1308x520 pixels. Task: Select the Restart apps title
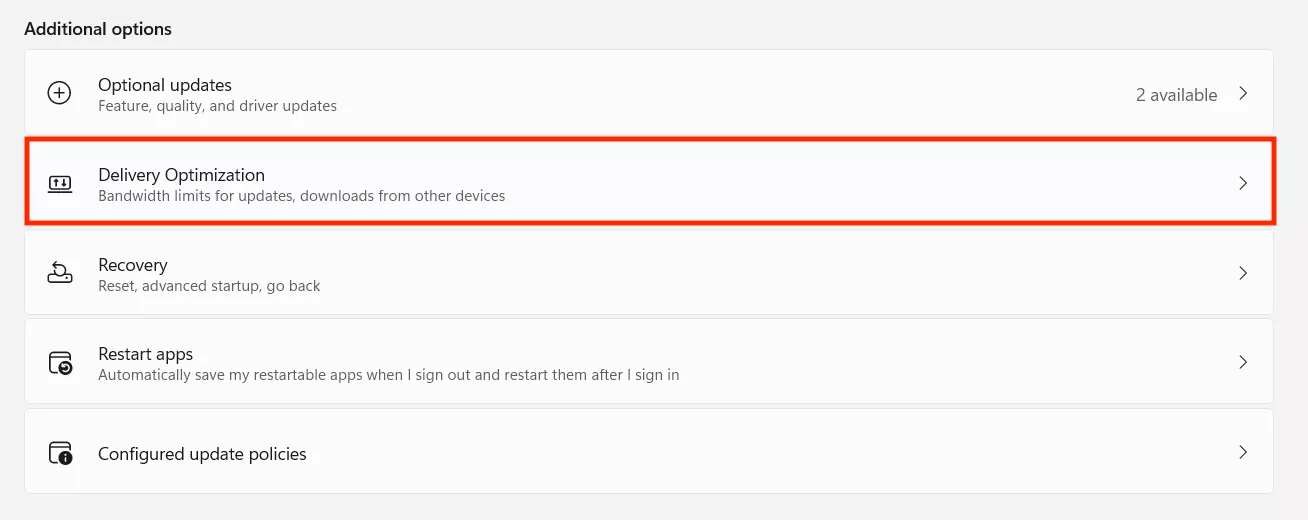145,354
